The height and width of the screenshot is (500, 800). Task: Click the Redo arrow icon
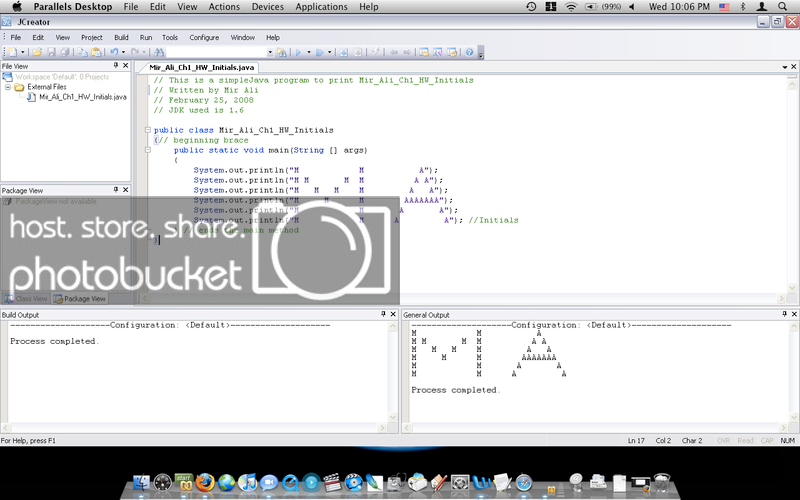pos(135,52)
